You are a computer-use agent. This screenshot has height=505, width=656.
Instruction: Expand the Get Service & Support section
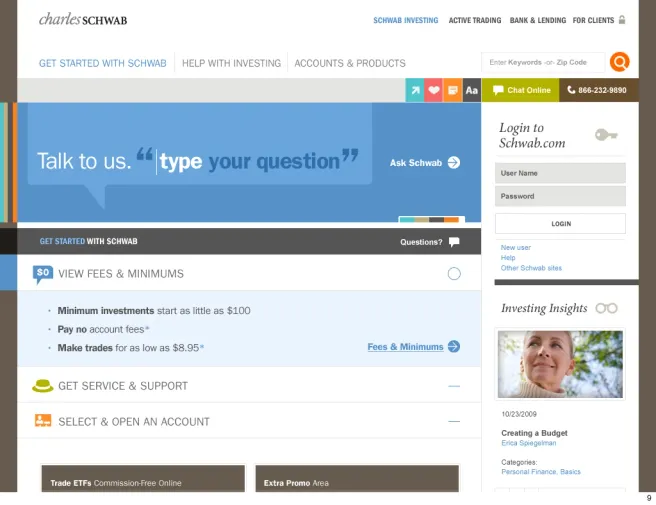[x=454, y=386]
